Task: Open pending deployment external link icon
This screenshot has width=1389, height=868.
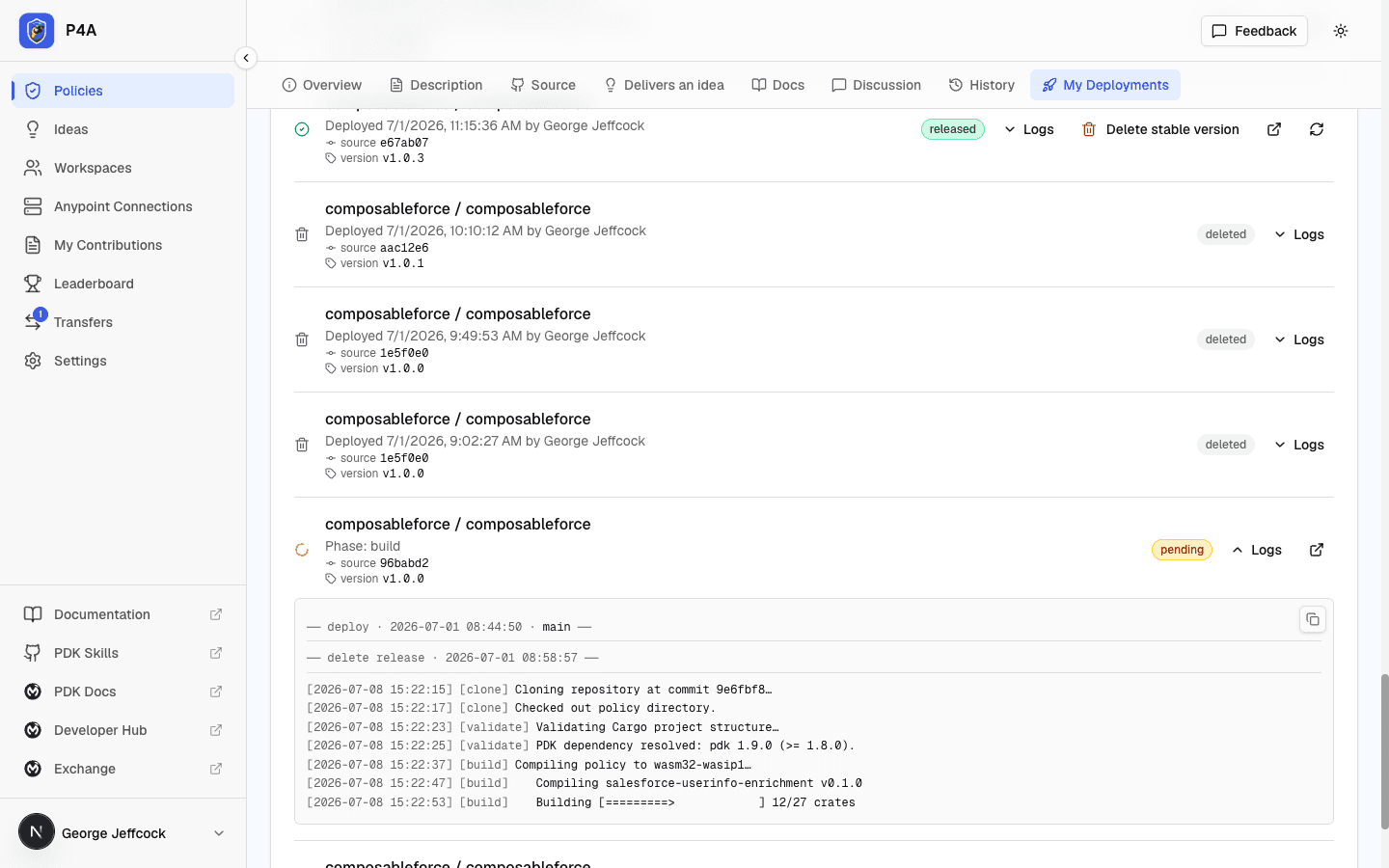Action: (1317, 550)
